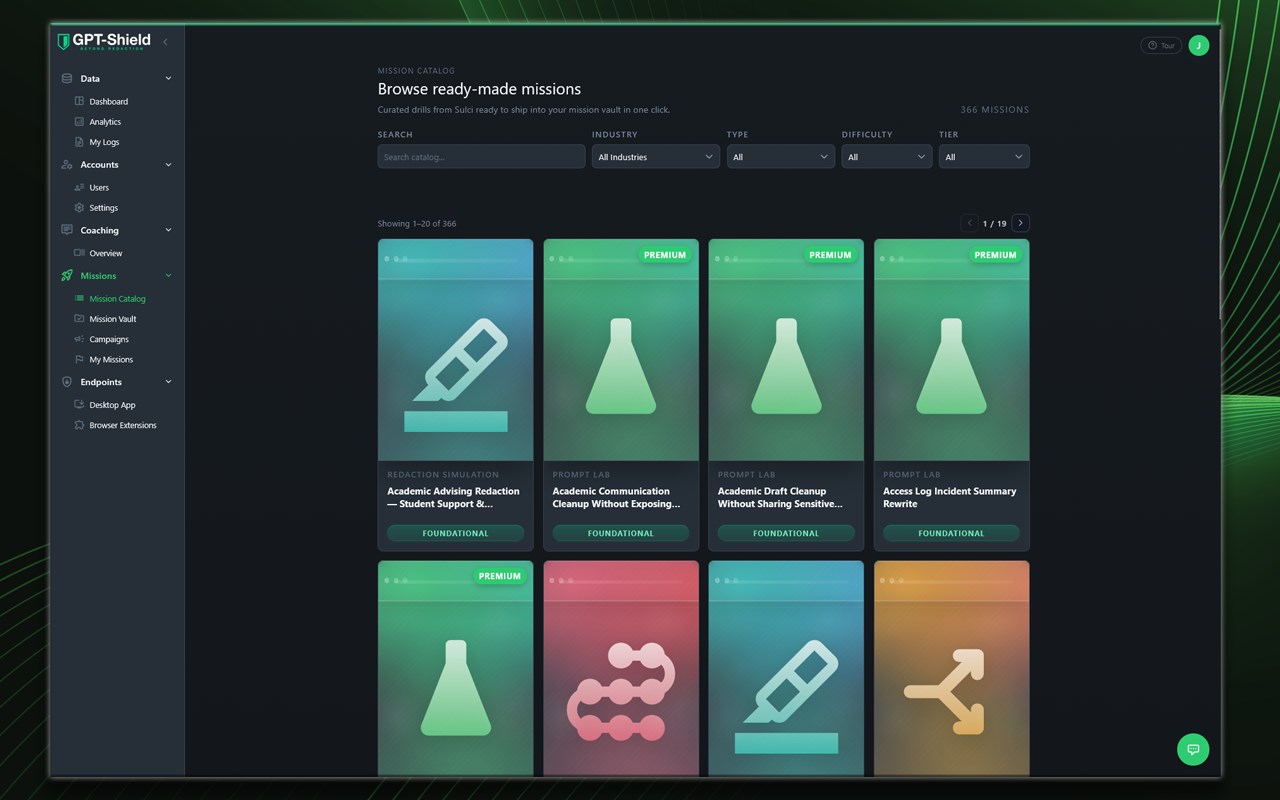Open the orange branching-arrows mission thumbnail
The image size is (1280, 800).
[951, 668]
